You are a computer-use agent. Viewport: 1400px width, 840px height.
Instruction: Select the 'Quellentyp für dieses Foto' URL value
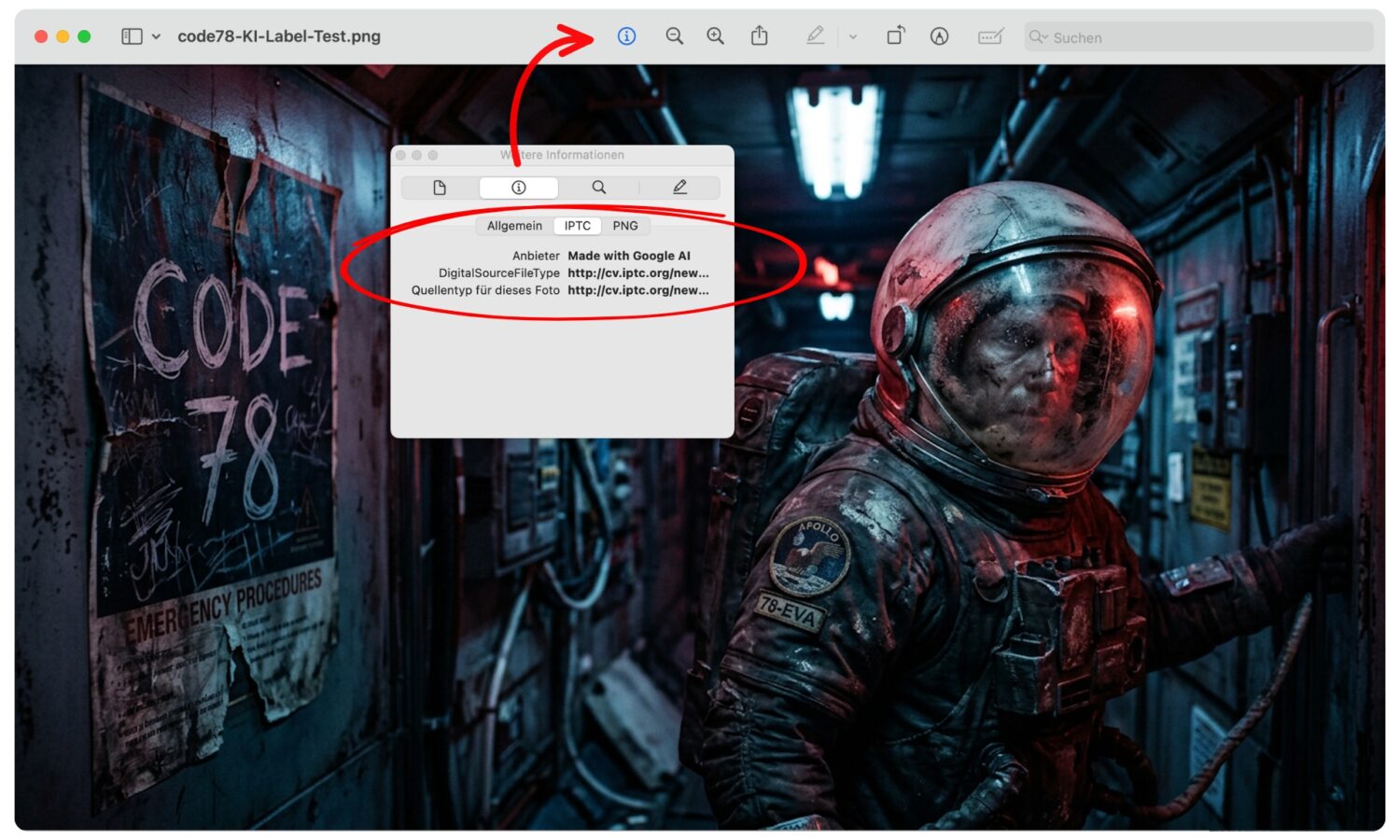638,290
